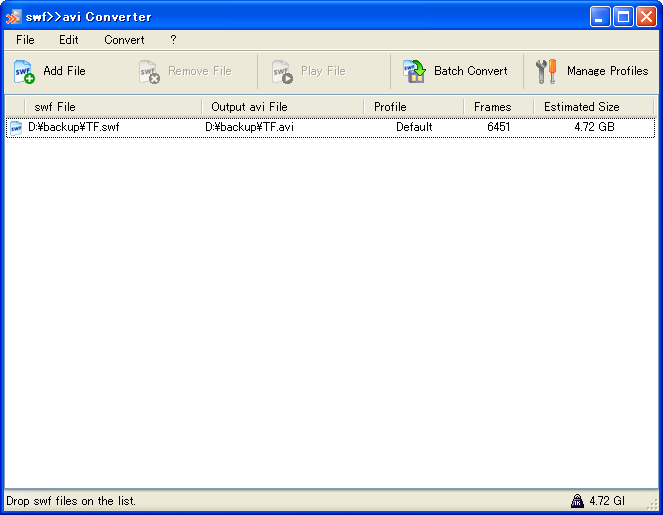Click the Remove File swf icon
663x515 pixels.
pyautogui.click(x=149, y=71)
